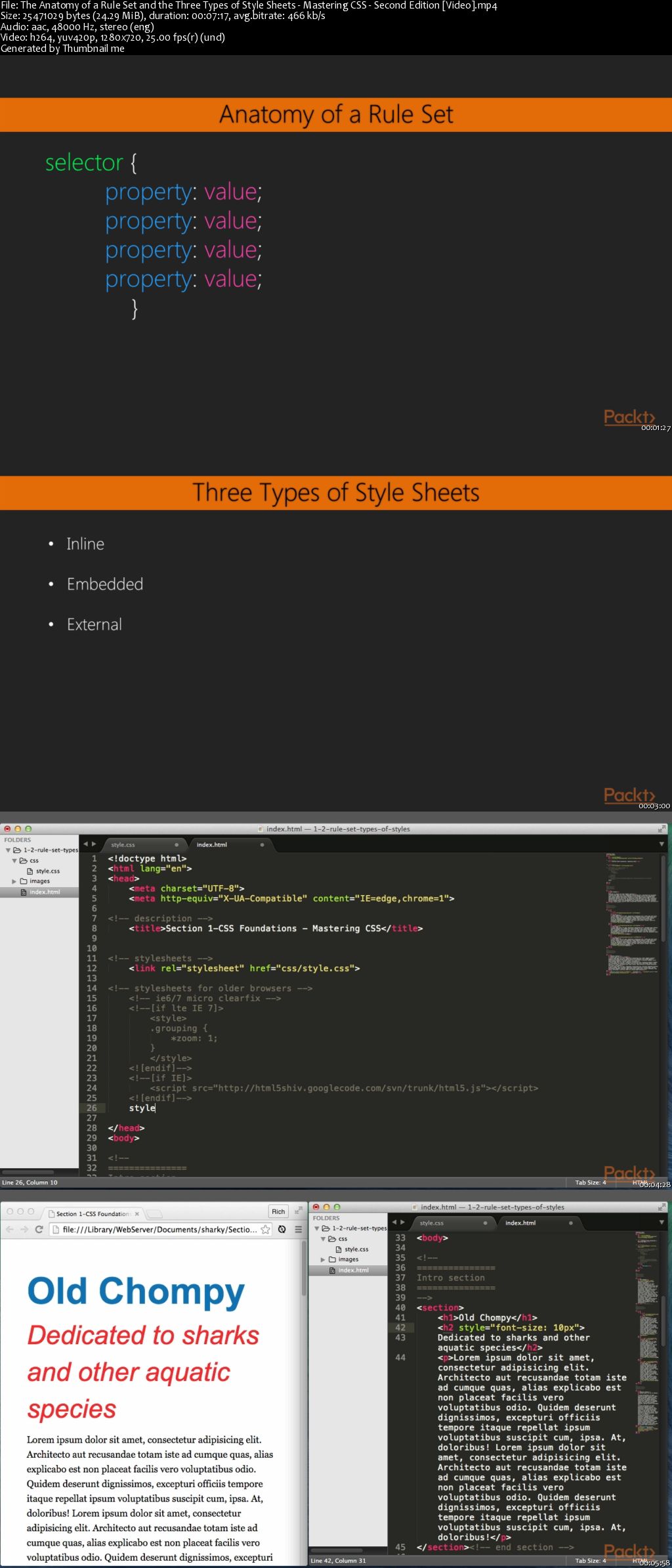This screenshot has width=672, height=1568.
Task: Click line 26 with text 'style'
Action: pos(142,1108)
